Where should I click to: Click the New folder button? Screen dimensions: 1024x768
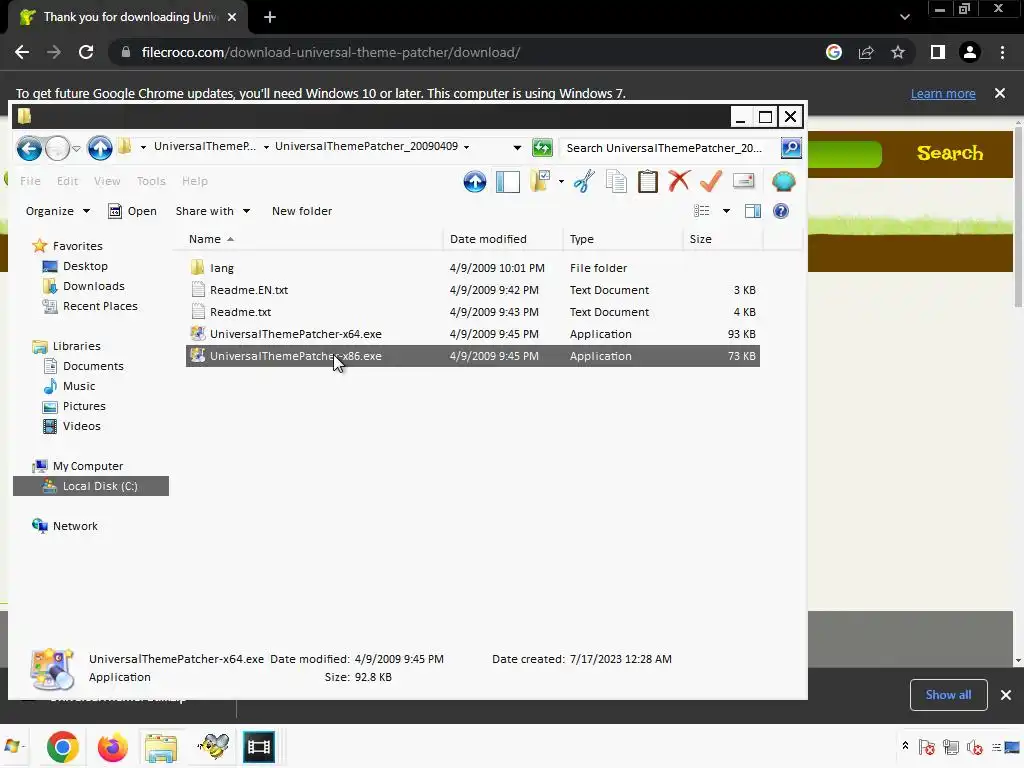pos(302,211)
